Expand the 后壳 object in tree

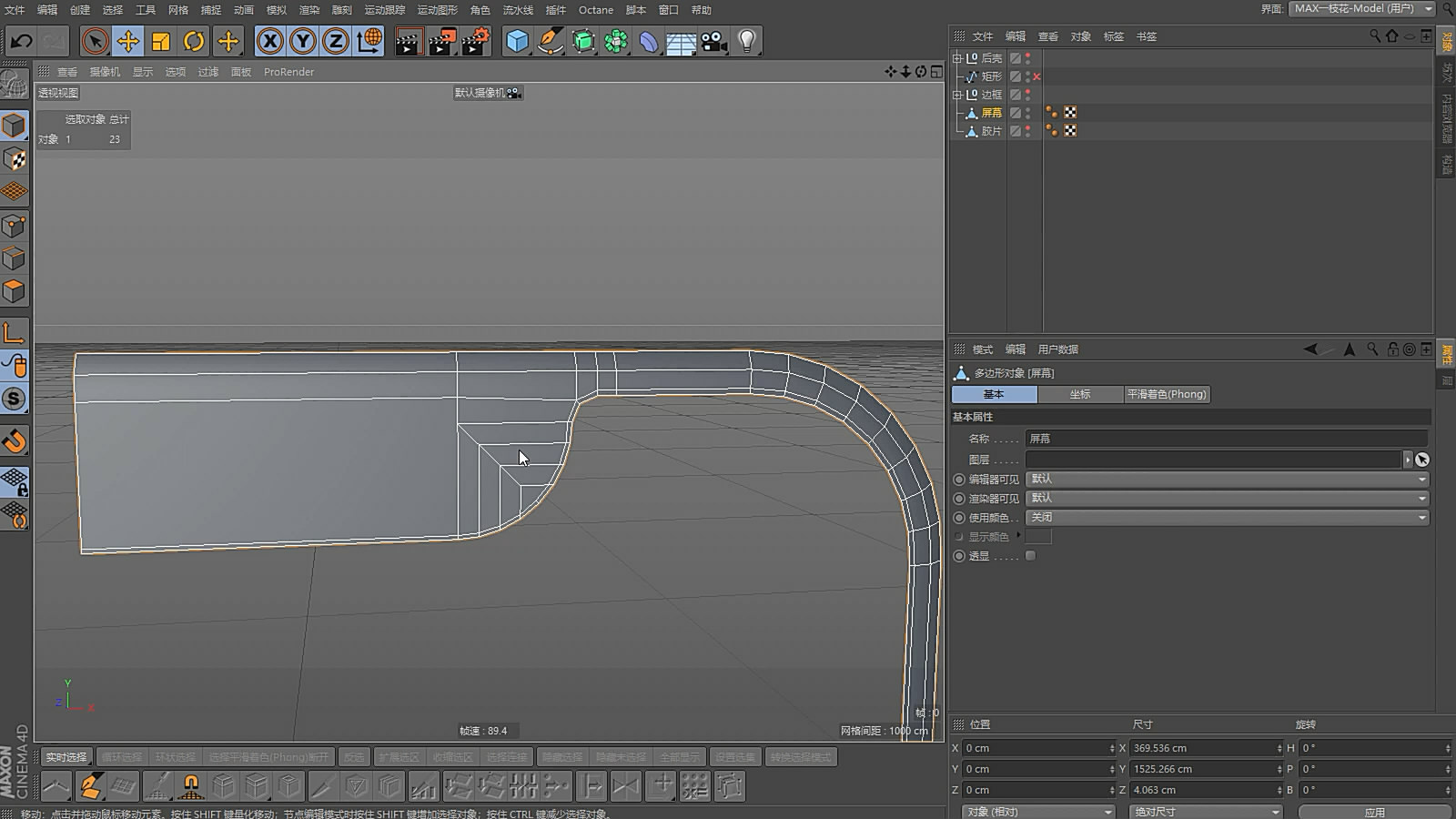pos(957,58)
